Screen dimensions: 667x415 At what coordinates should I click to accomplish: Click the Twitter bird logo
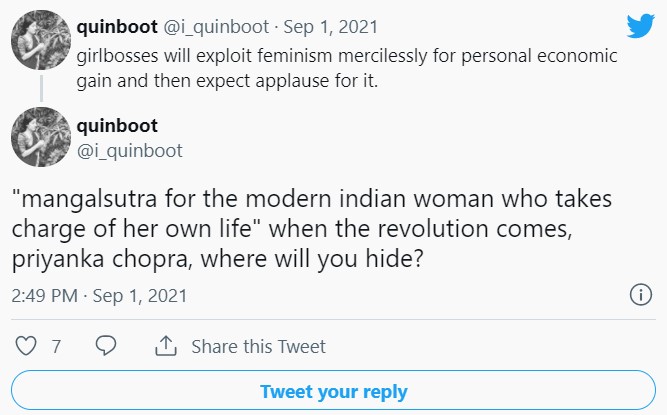click(x=638, y=26)
